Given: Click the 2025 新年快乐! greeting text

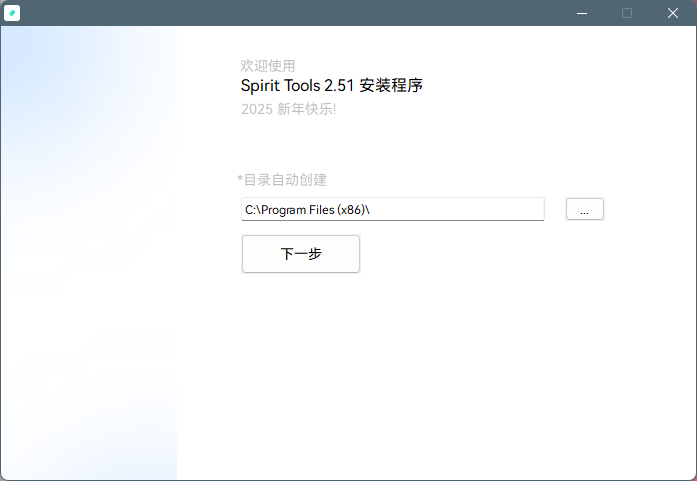Looking at the screenshot, I should tap(288, 109).
